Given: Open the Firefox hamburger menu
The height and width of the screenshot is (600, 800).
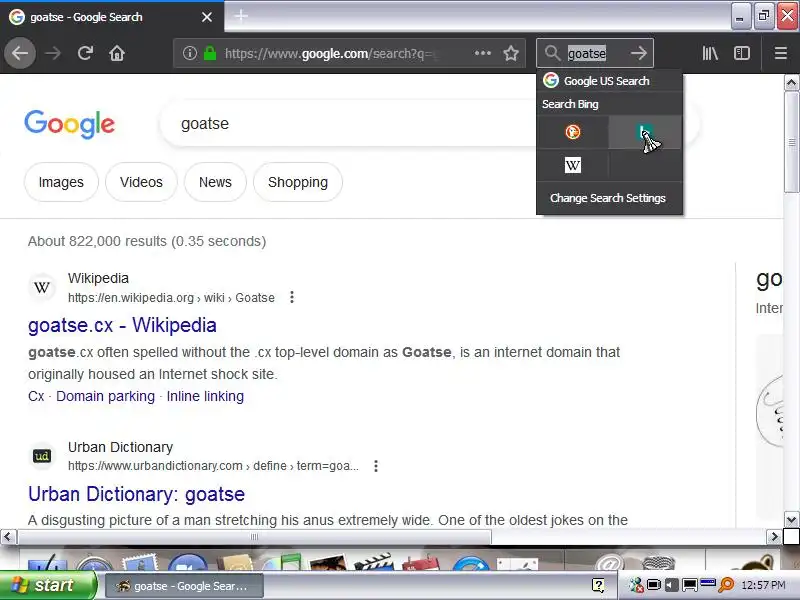Looking at the screenshot, I should coord(780,53).
